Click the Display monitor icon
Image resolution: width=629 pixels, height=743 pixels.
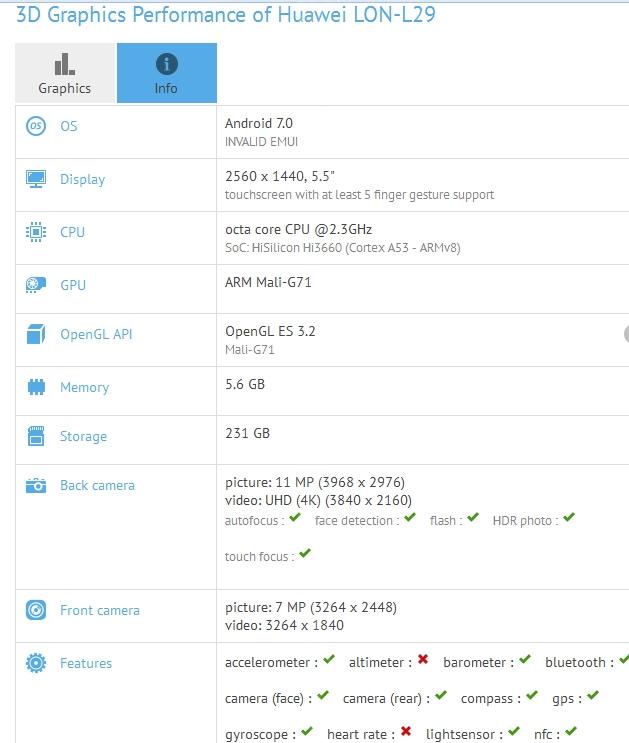36,179
